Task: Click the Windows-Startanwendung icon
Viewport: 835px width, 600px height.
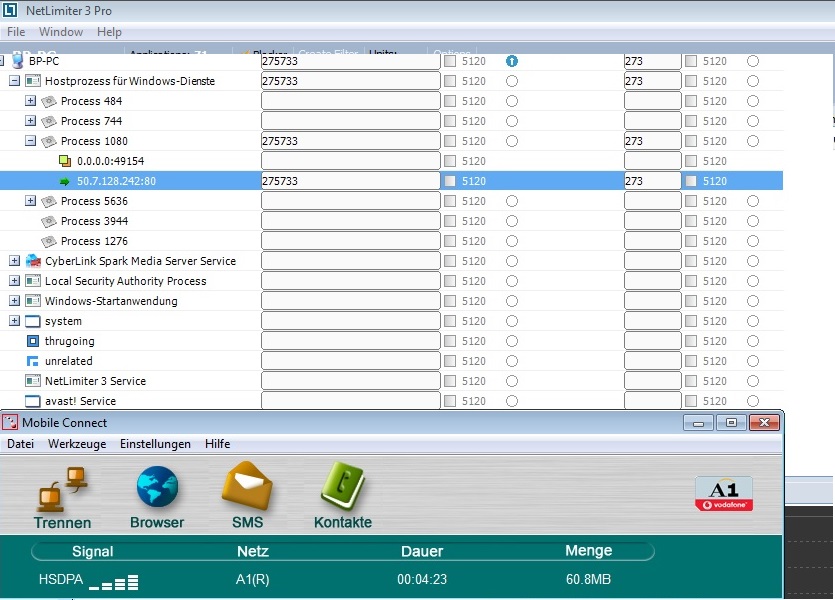Action: pos(33,301)
